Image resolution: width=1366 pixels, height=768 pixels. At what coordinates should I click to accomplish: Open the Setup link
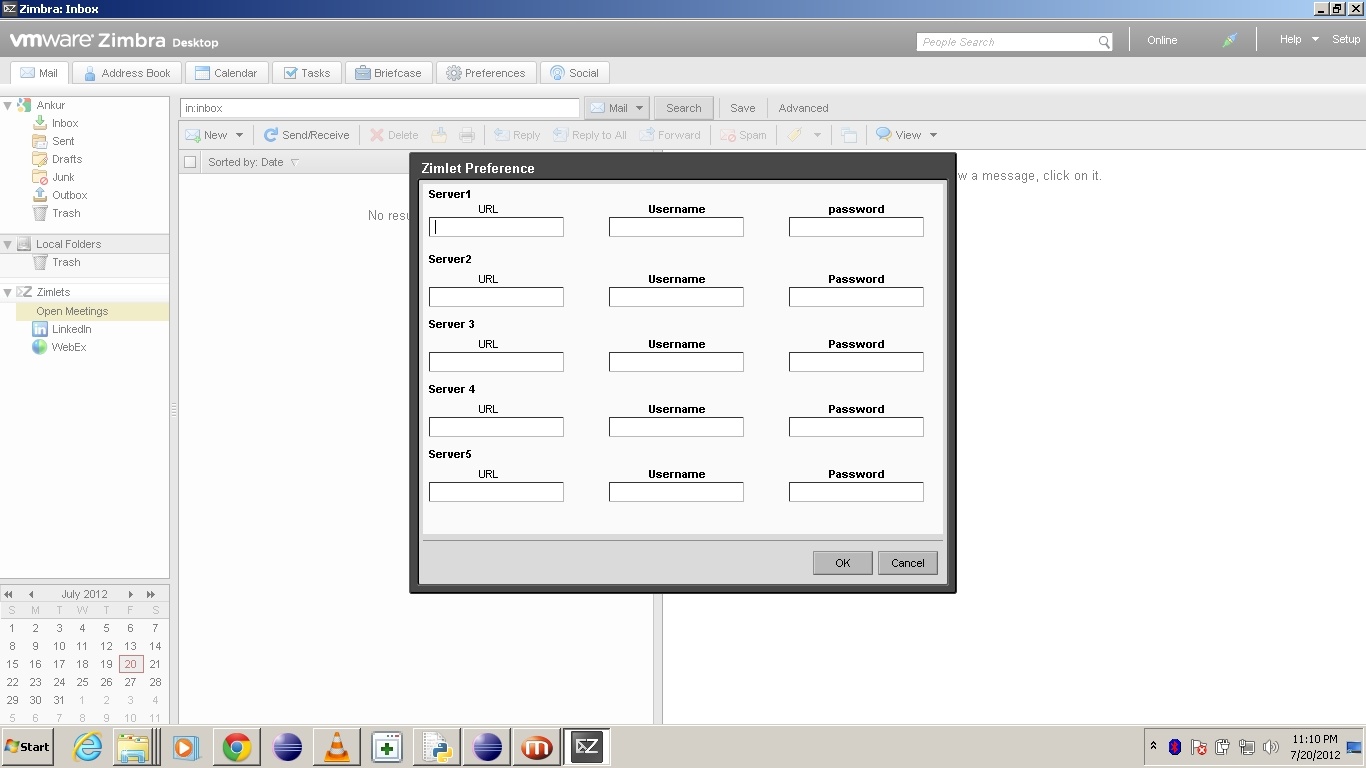pos(1346,39)
